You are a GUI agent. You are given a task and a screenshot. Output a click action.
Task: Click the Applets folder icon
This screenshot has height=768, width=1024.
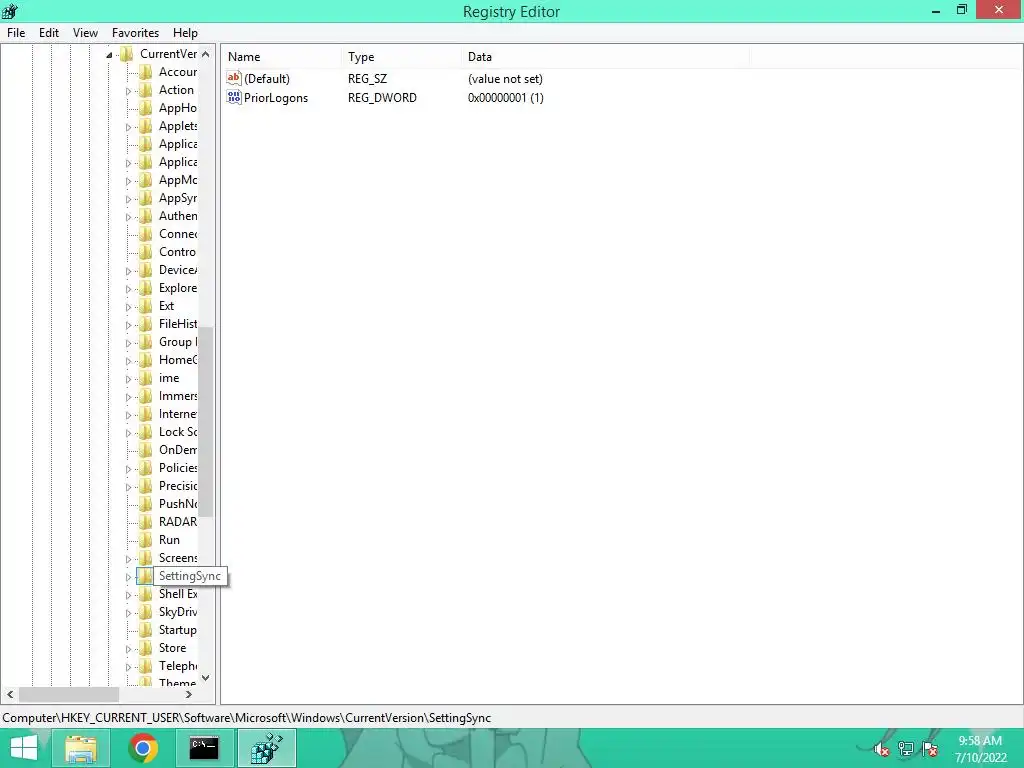pos(145,125)
